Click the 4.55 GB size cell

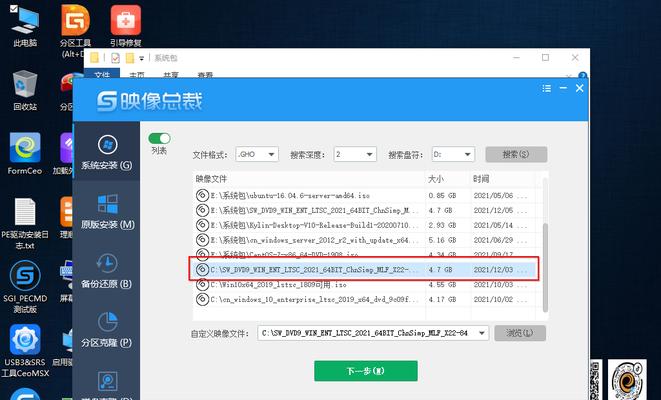tap(442, 285)
